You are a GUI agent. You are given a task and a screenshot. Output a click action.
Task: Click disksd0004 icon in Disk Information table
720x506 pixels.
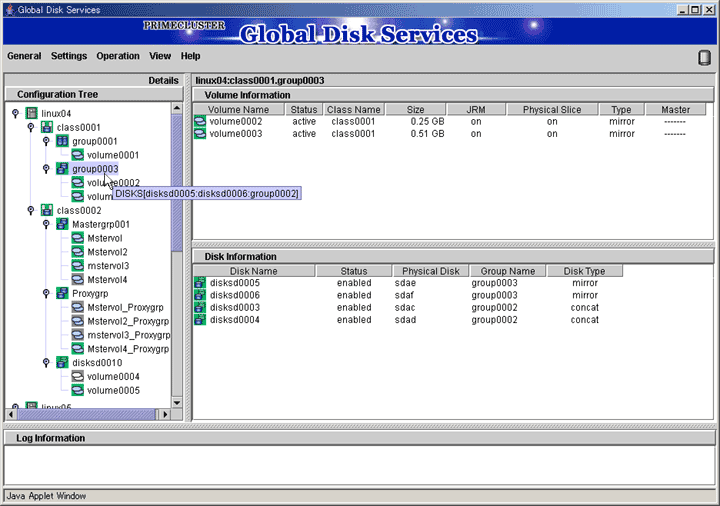pos(200,320)
